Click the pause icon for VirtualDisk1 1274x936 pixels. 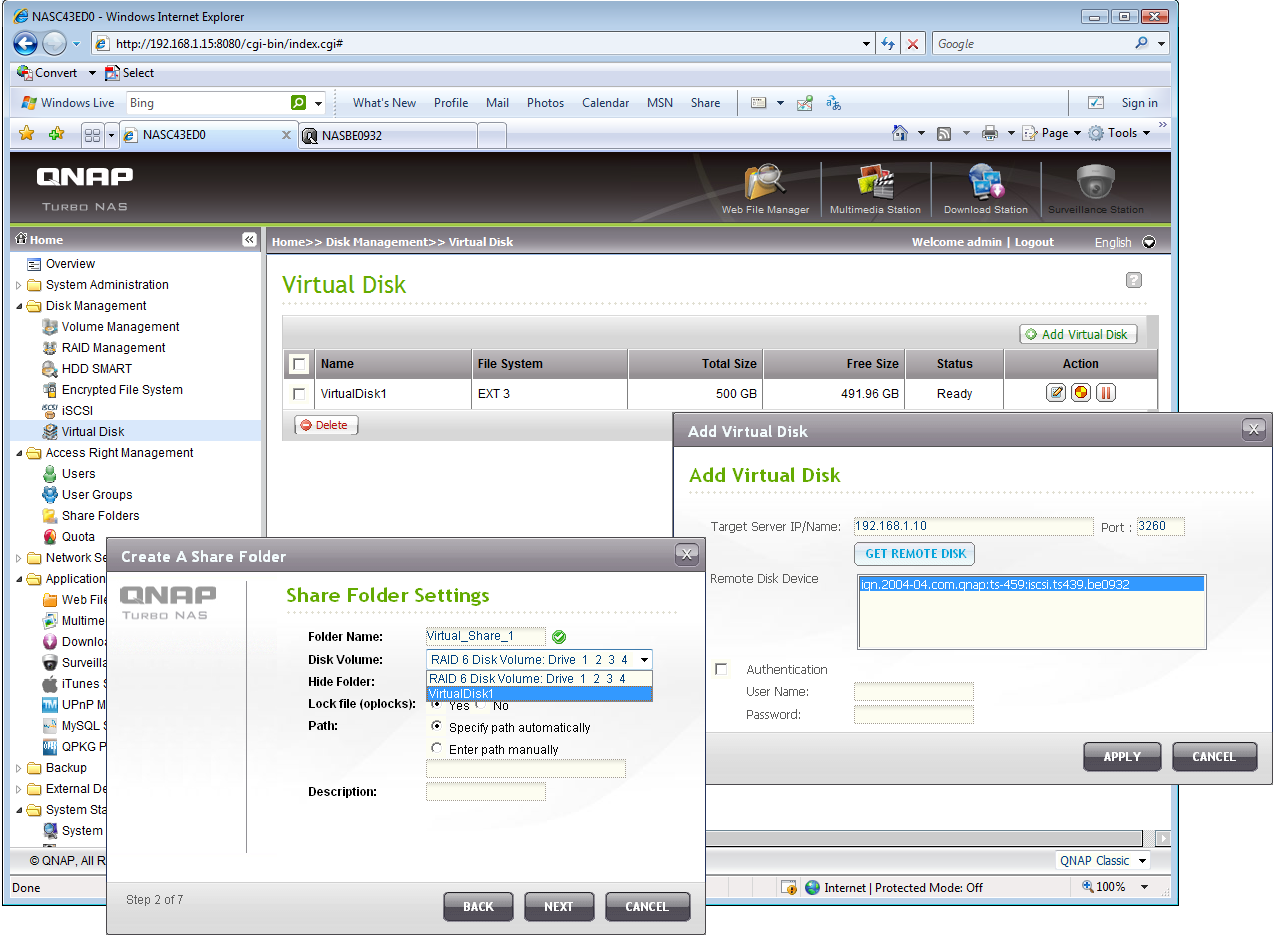(x=1105, y=393)
